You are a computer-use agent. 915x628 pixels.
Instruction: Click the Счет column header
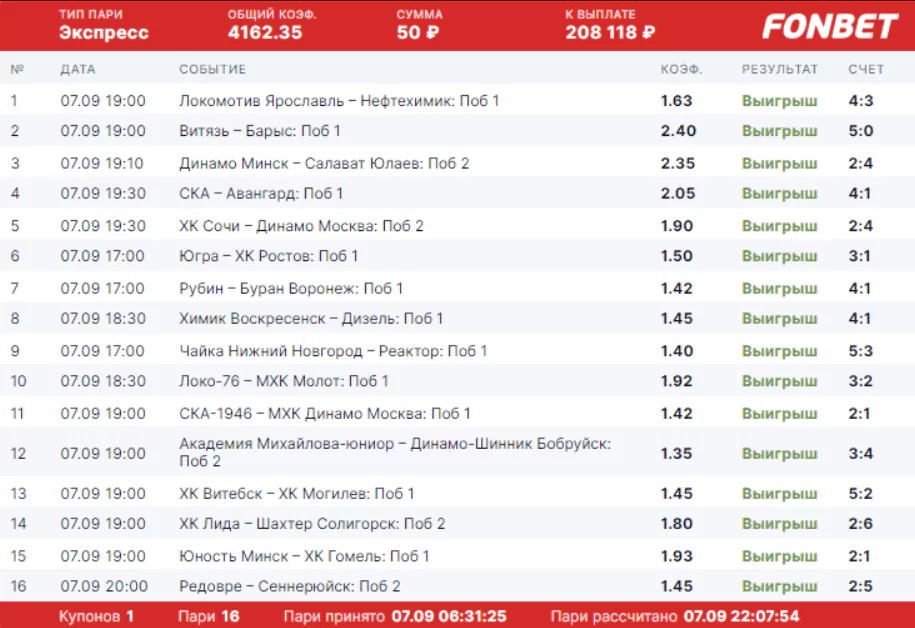click(x=866, y=69)
